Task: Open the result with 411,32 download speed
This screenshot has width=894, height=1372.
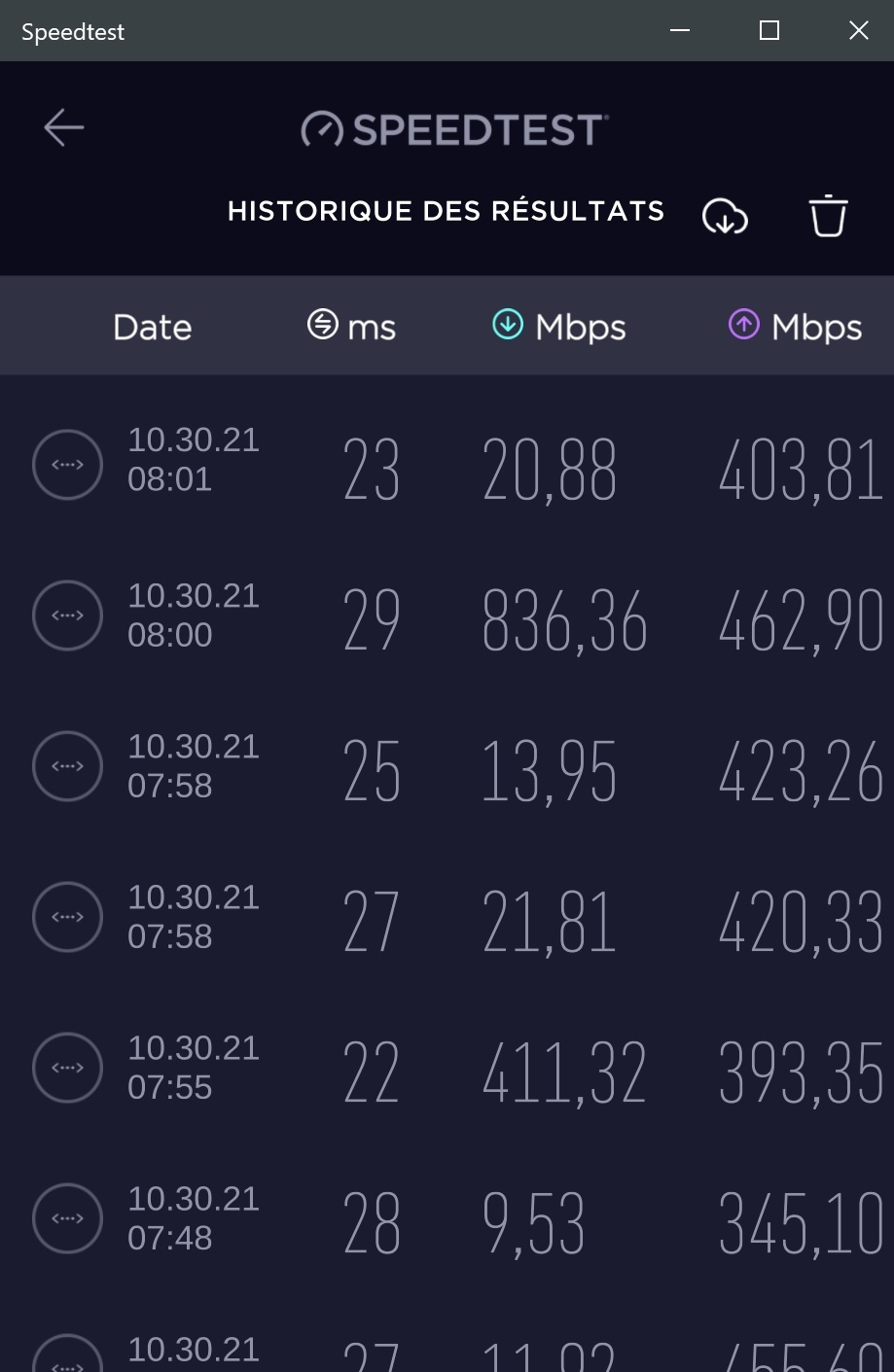Action: pos(447,1068)
